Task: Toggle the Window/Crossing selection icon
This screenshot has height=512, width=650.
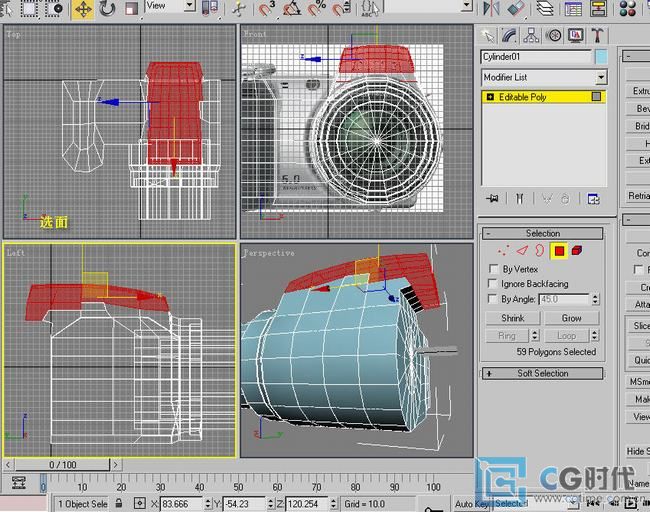Action: coord(53,8)
